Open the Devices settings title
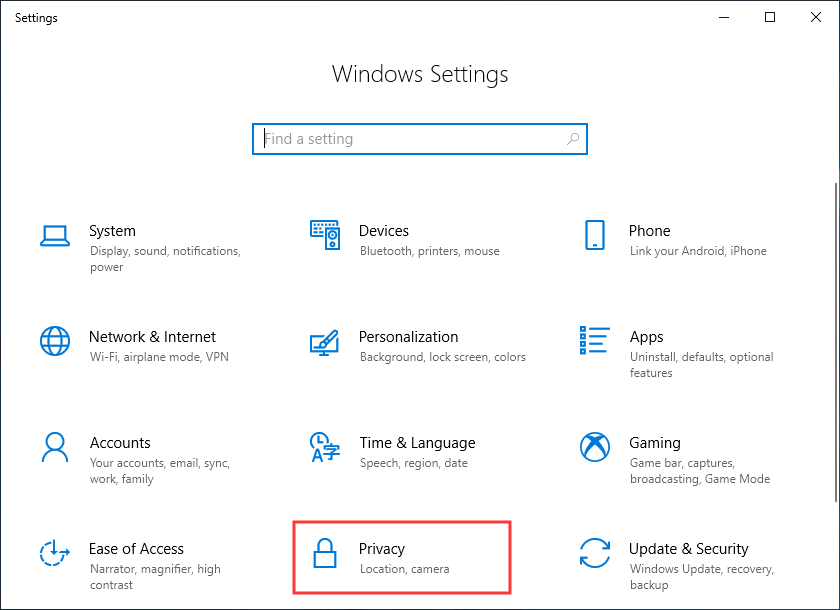Screen dimensions: 840x610 point(384,231)
